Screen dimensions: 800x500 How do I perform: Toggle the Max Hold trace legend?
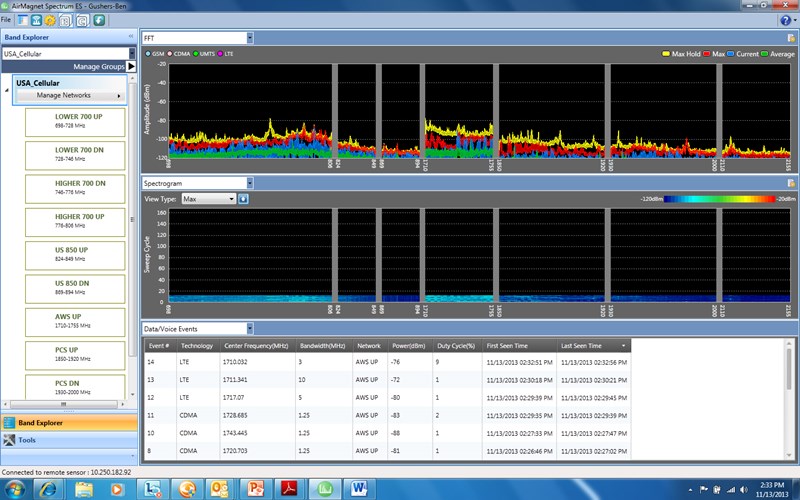coord(666,53)
